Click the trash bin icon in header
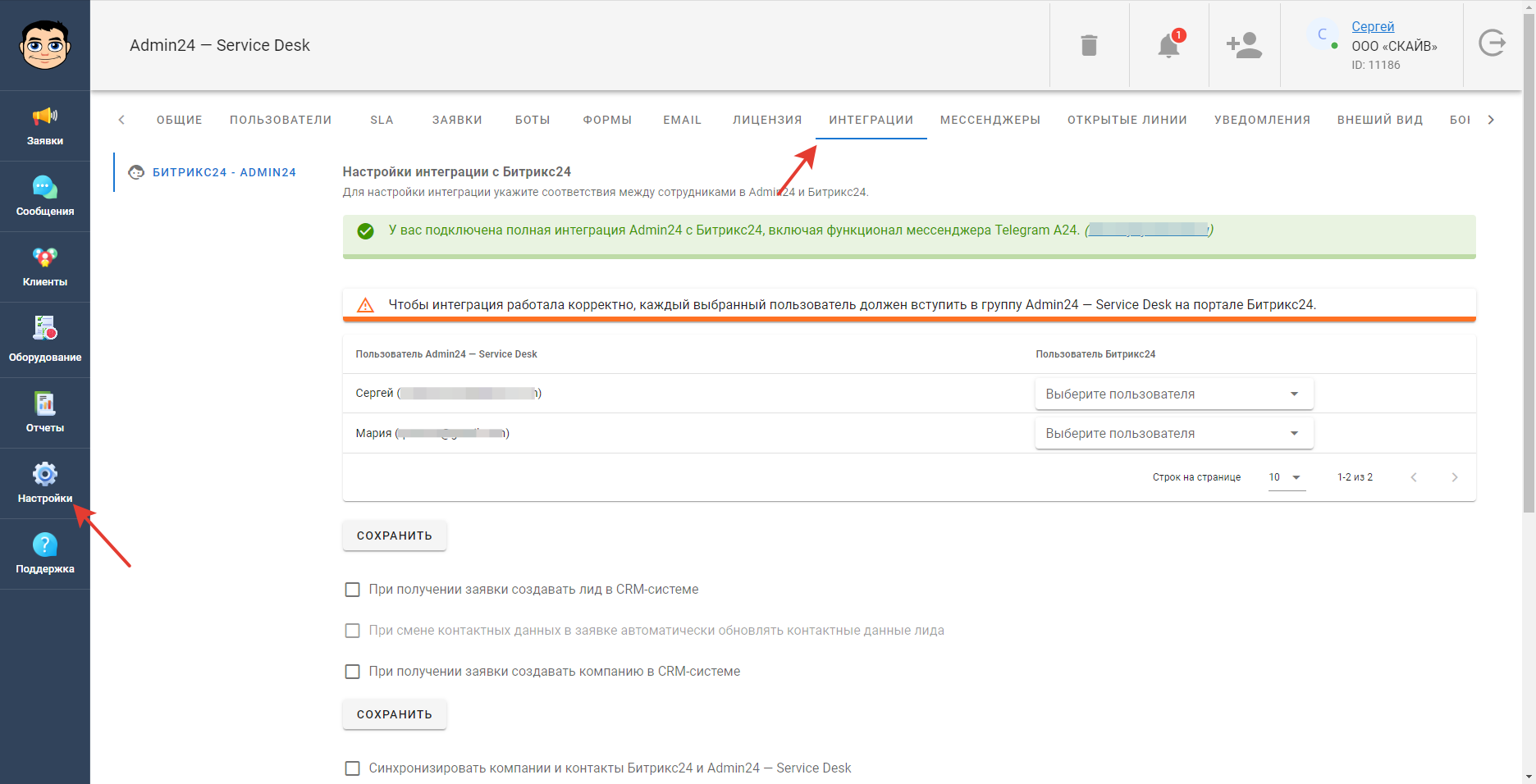1536x784 pixels. (1090, 45)
